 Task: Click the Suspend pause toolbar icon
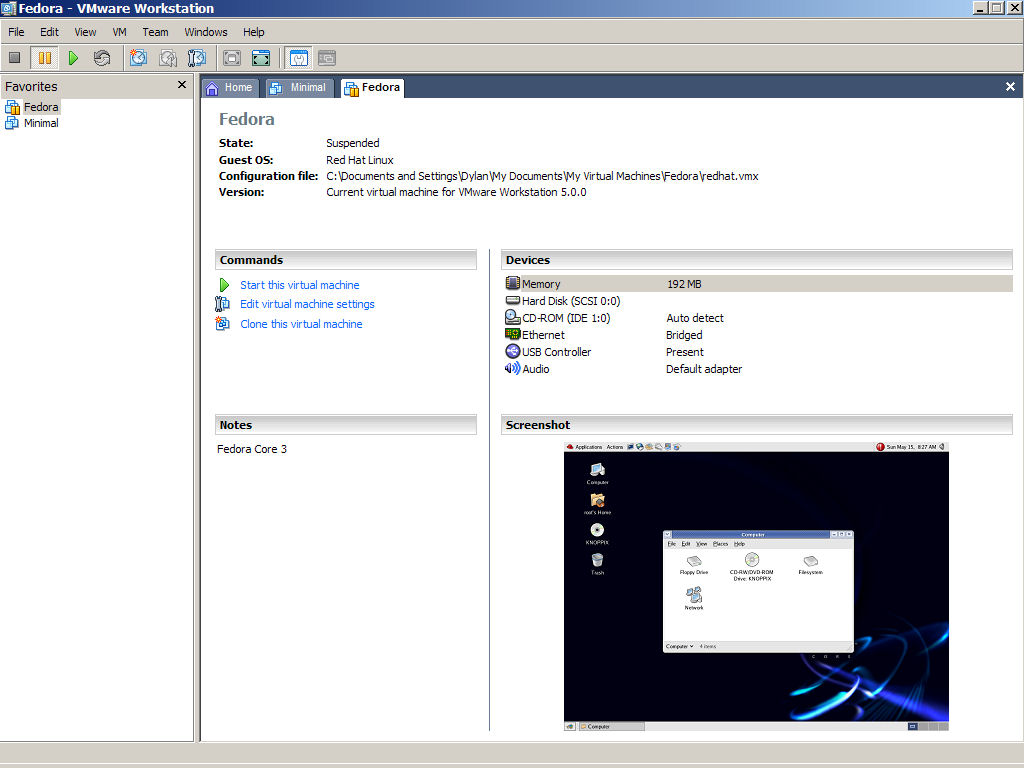click(44, 58)
